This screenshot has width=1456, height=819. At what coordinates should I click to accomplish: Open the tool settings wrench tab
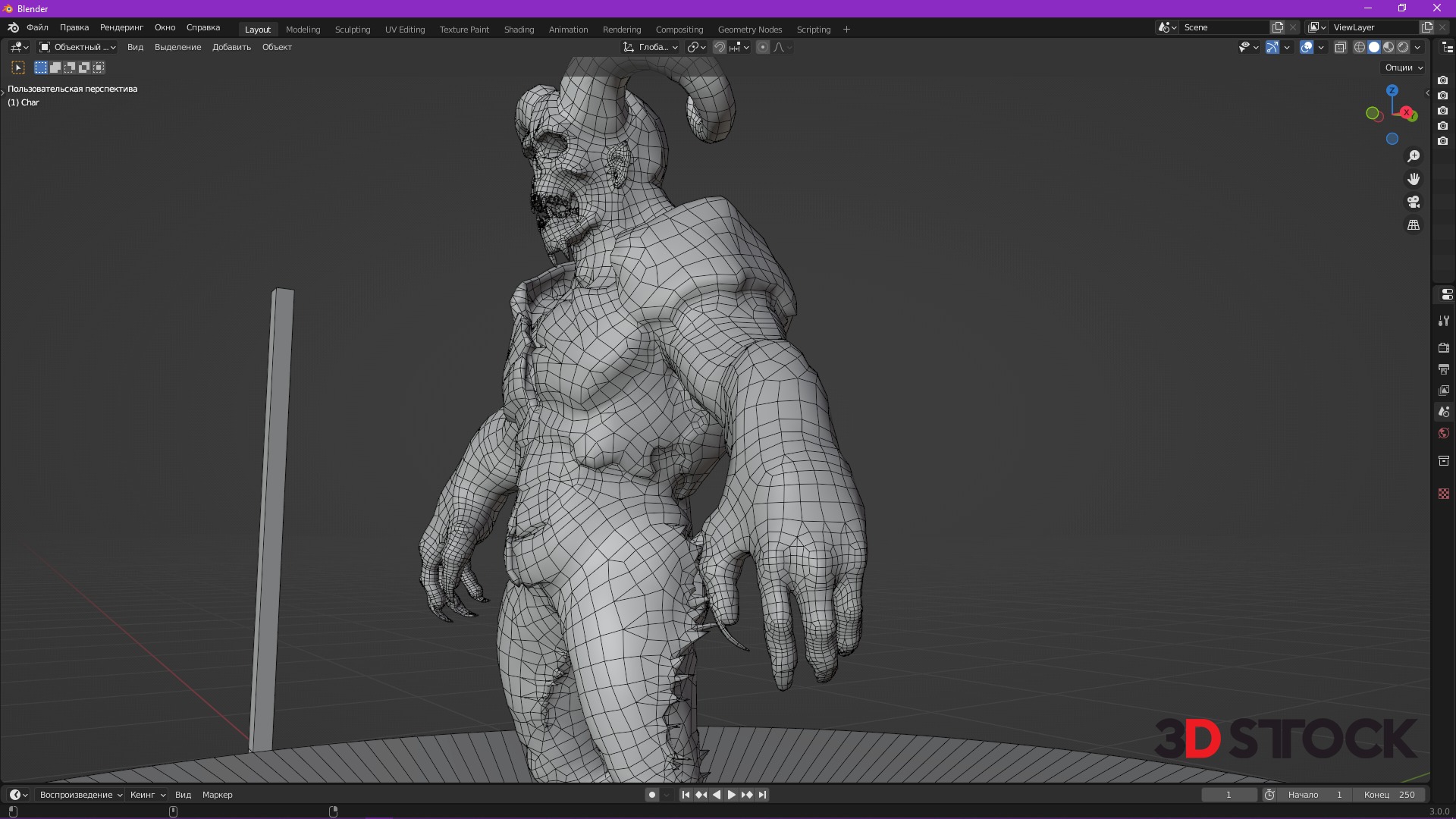coord(1444,321)
